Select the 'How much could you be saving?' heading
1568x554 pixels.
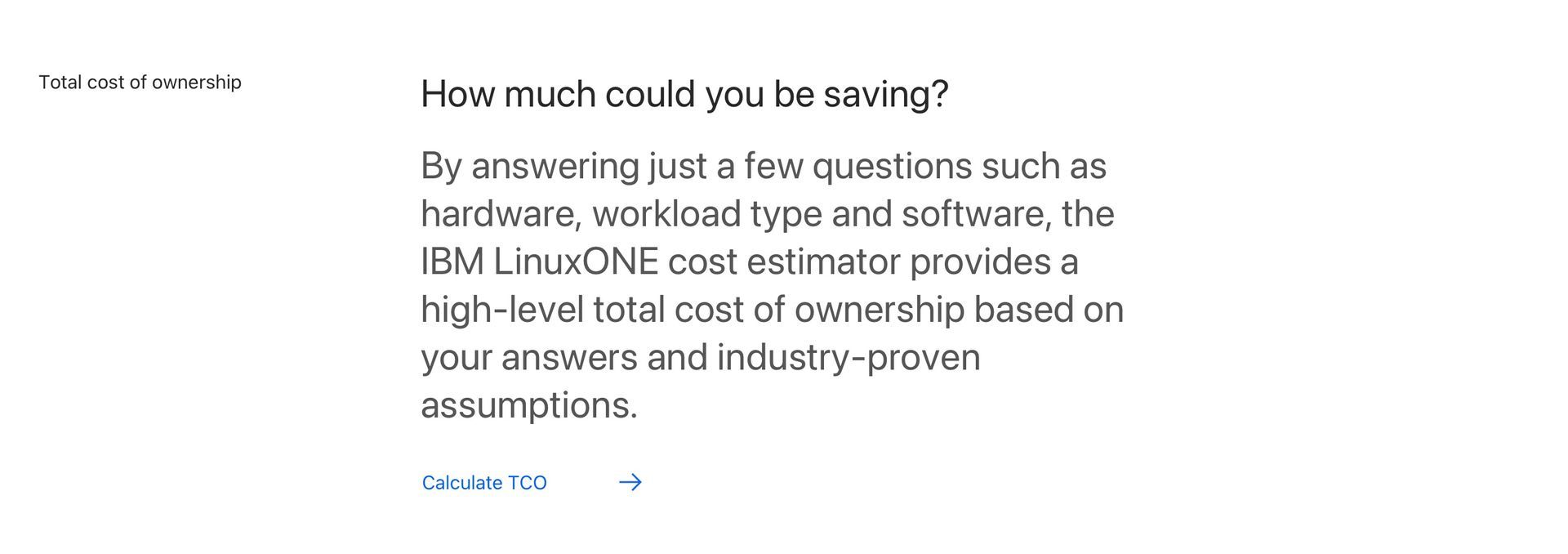click(x=684, y=94)
